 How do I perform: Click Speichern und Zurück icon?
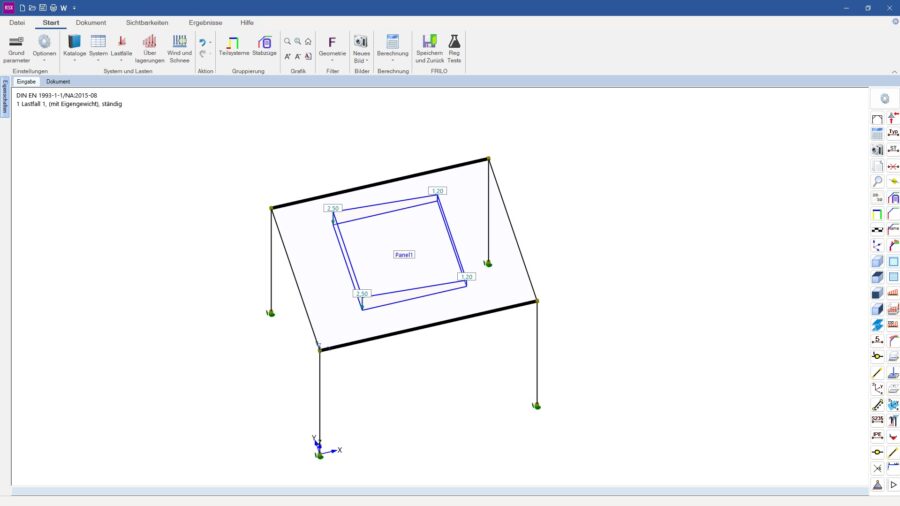tap(429, 47)
